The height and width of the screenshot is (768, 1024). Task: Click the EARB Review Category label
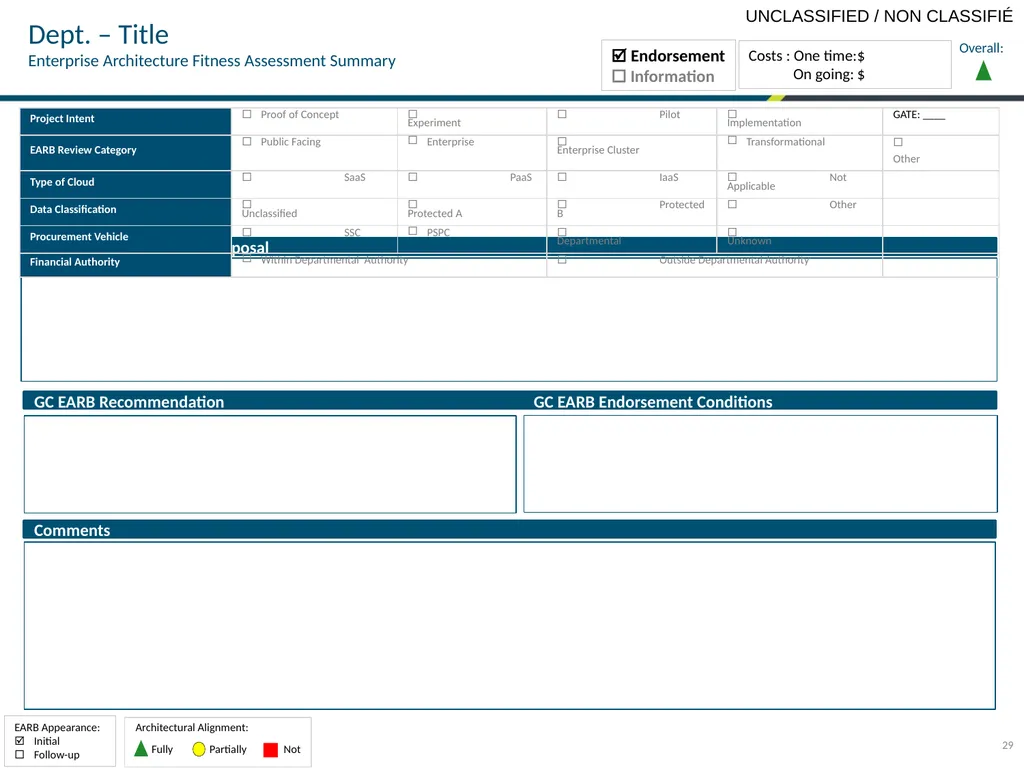[x=83, y=150]
